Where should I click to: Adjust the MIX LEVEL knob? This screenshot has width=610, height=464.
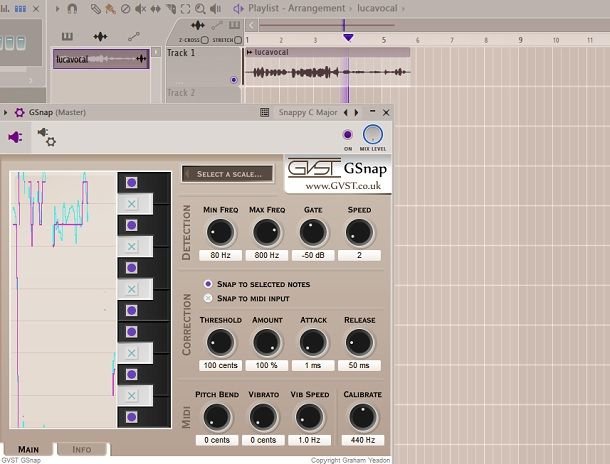[373, 135]
